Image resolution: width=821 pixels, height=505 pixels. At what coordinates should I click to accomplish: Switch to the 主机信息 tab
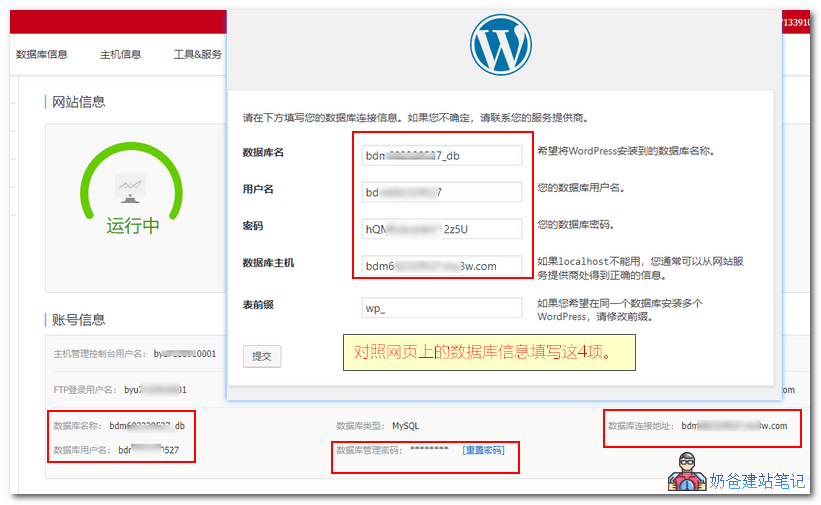click(120, 54)
